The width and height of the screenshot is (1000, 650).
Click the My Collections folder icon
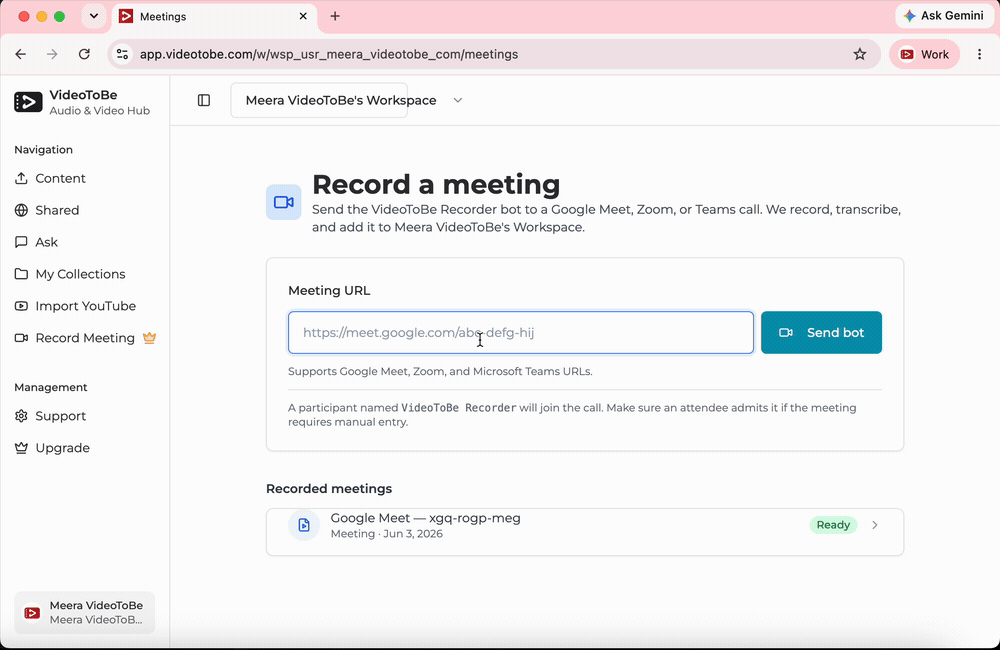(21, 274)
